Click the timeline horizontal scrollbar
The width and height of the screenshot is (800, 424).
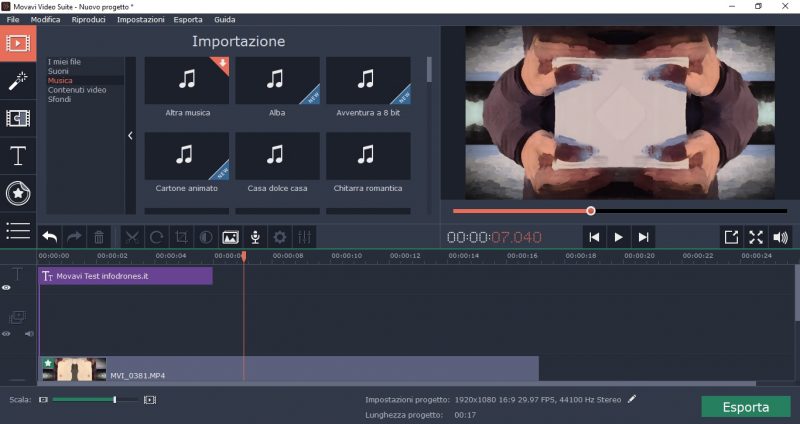click(396, 383)
